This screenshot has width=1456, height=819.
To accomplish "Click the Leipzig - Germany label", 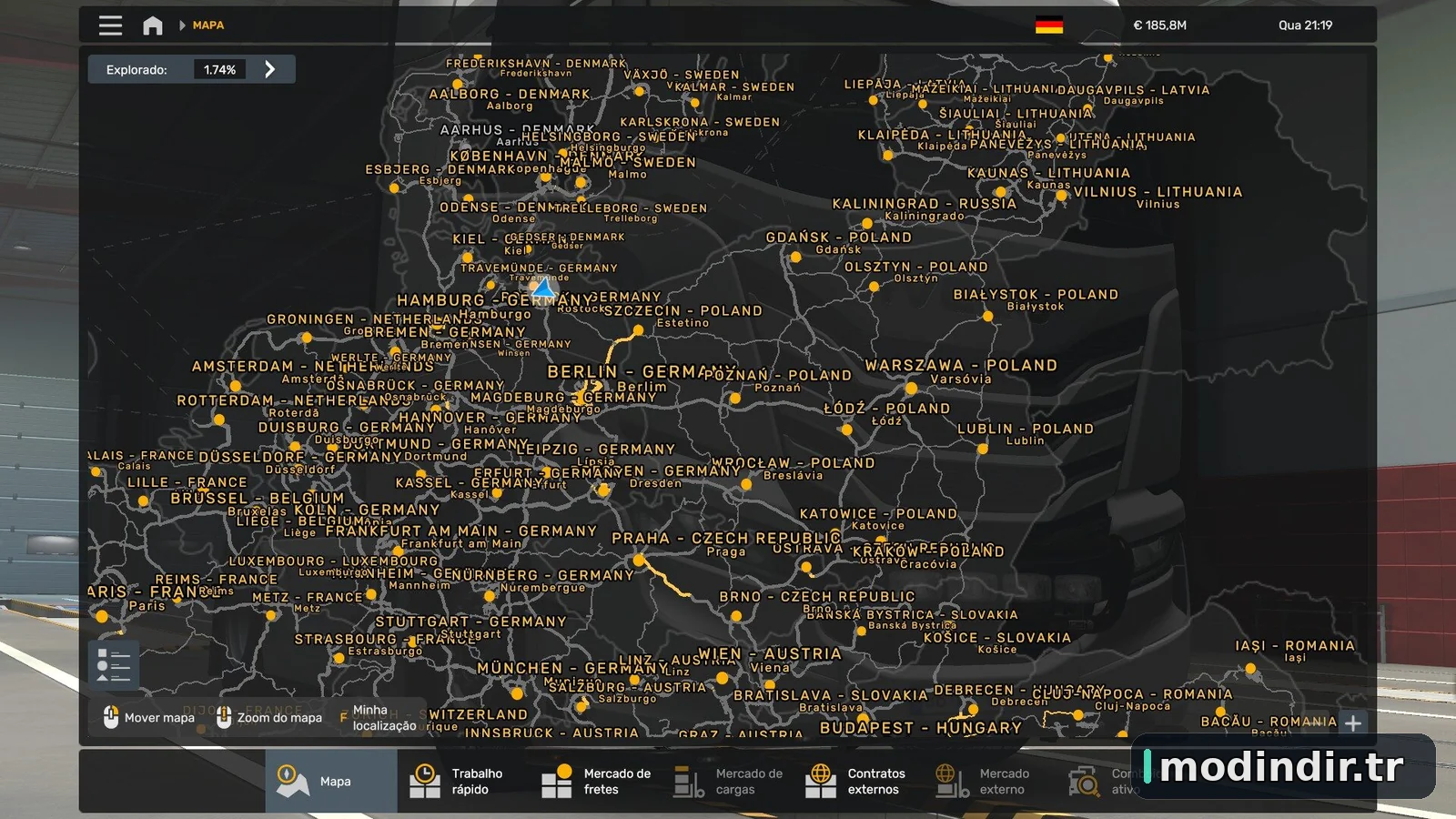I will [596, 450].
